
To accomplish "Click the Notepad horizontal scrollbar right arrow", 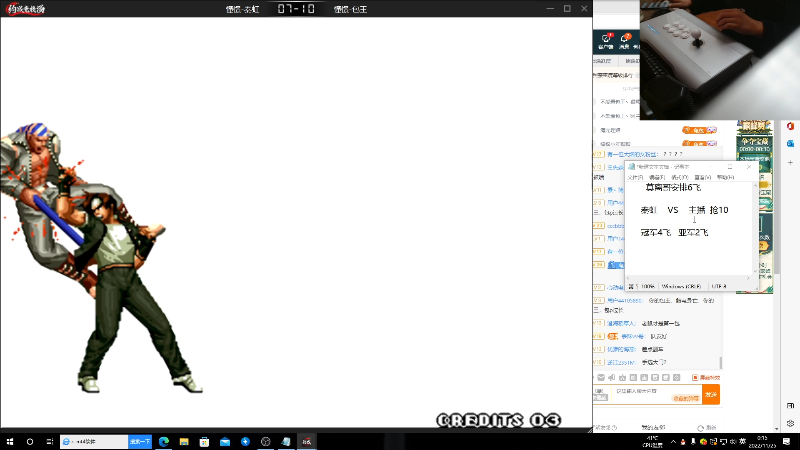I will [748, 279].
